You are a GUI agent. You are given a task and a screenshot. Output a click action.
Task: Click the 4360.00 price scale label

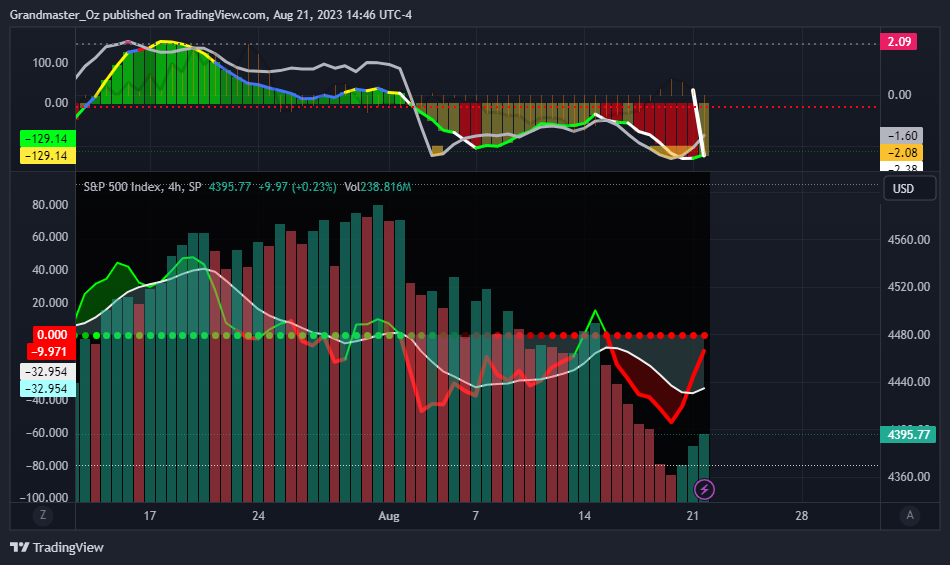pos(908,477)
